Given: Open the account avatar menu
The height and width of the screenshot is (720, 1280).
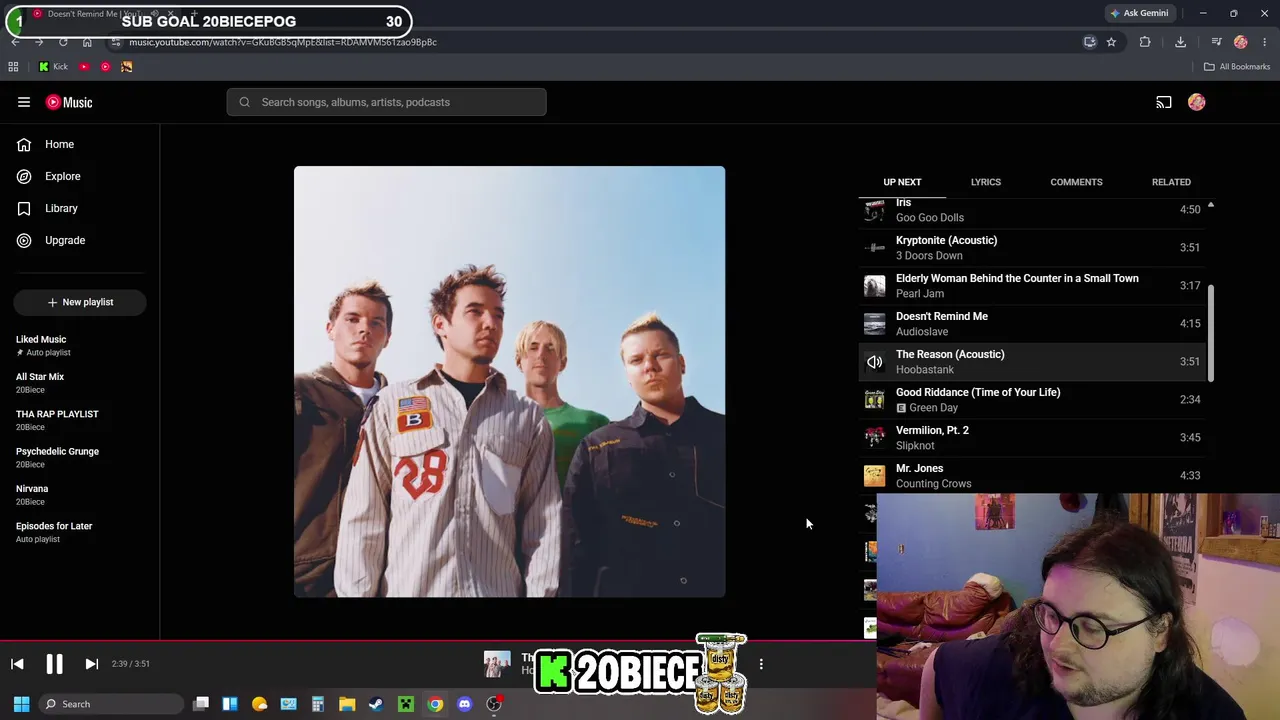Looking at the screenshot, I should click(1197, 102).
